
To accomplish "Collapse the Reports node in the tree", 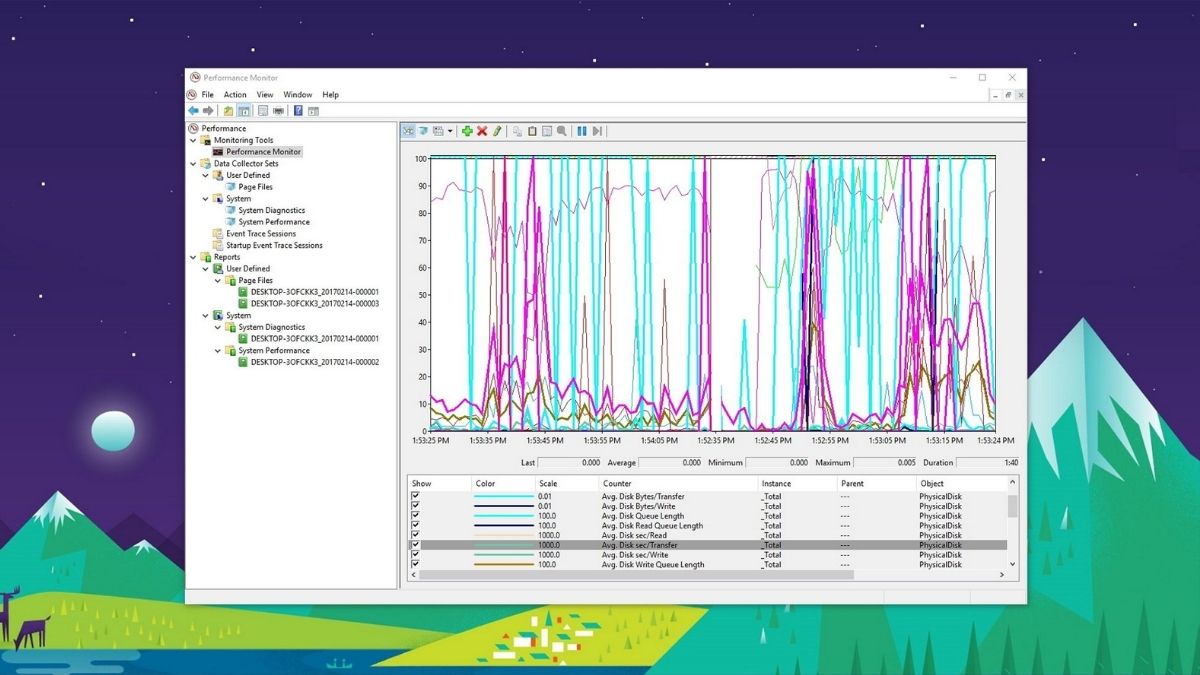I will tap(193, 257).
